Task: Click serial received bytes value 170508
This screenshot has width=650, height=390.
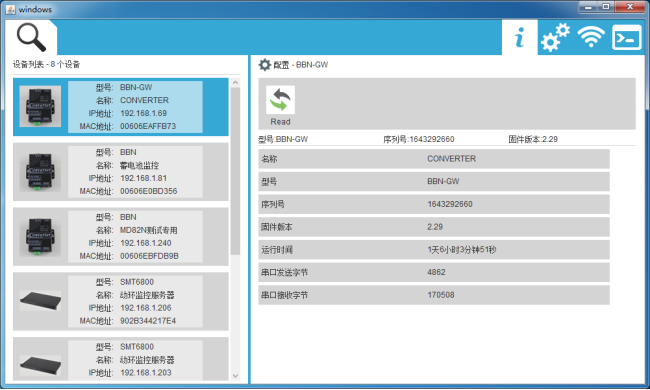Action: pyautogui.click(x=441, y=295)
